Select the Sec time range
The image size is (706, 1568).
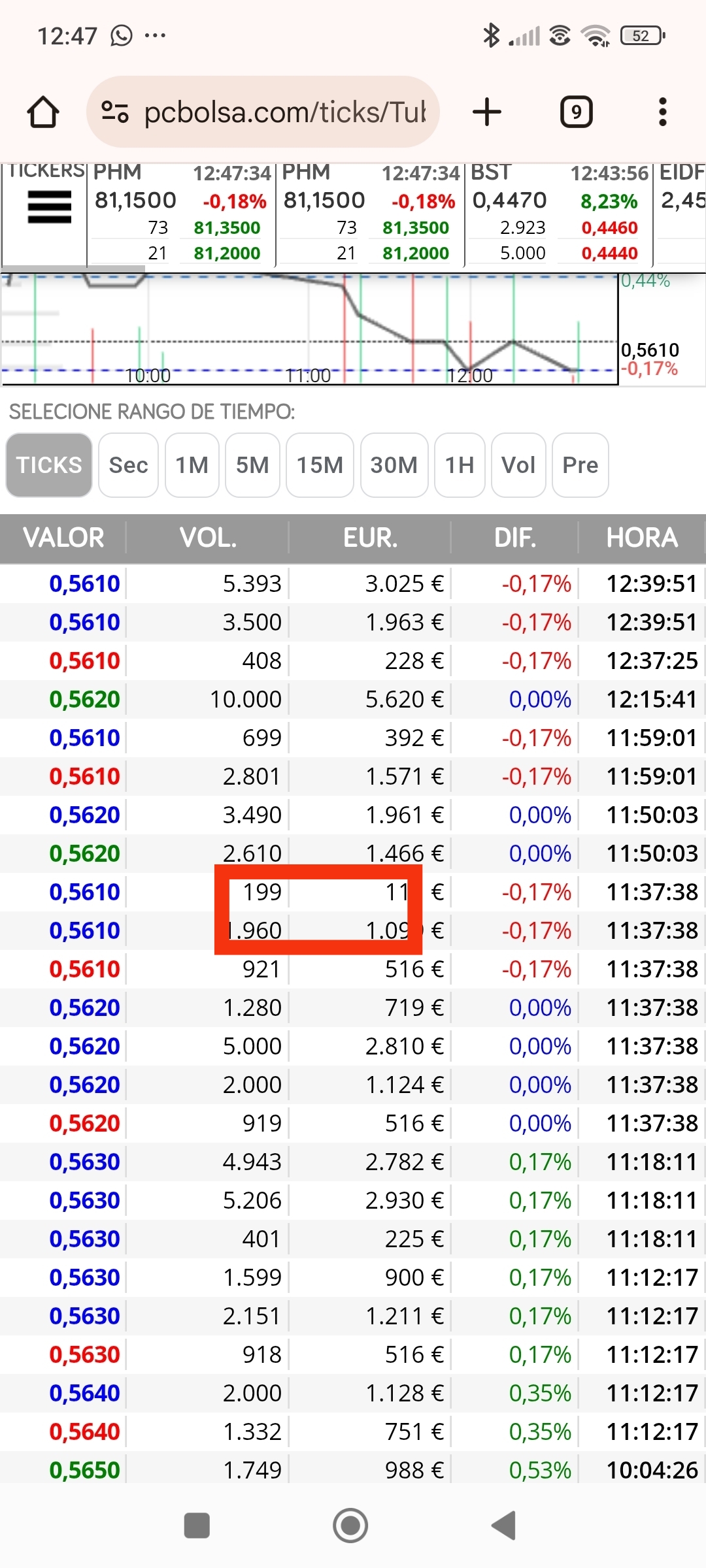click(129, 465)
